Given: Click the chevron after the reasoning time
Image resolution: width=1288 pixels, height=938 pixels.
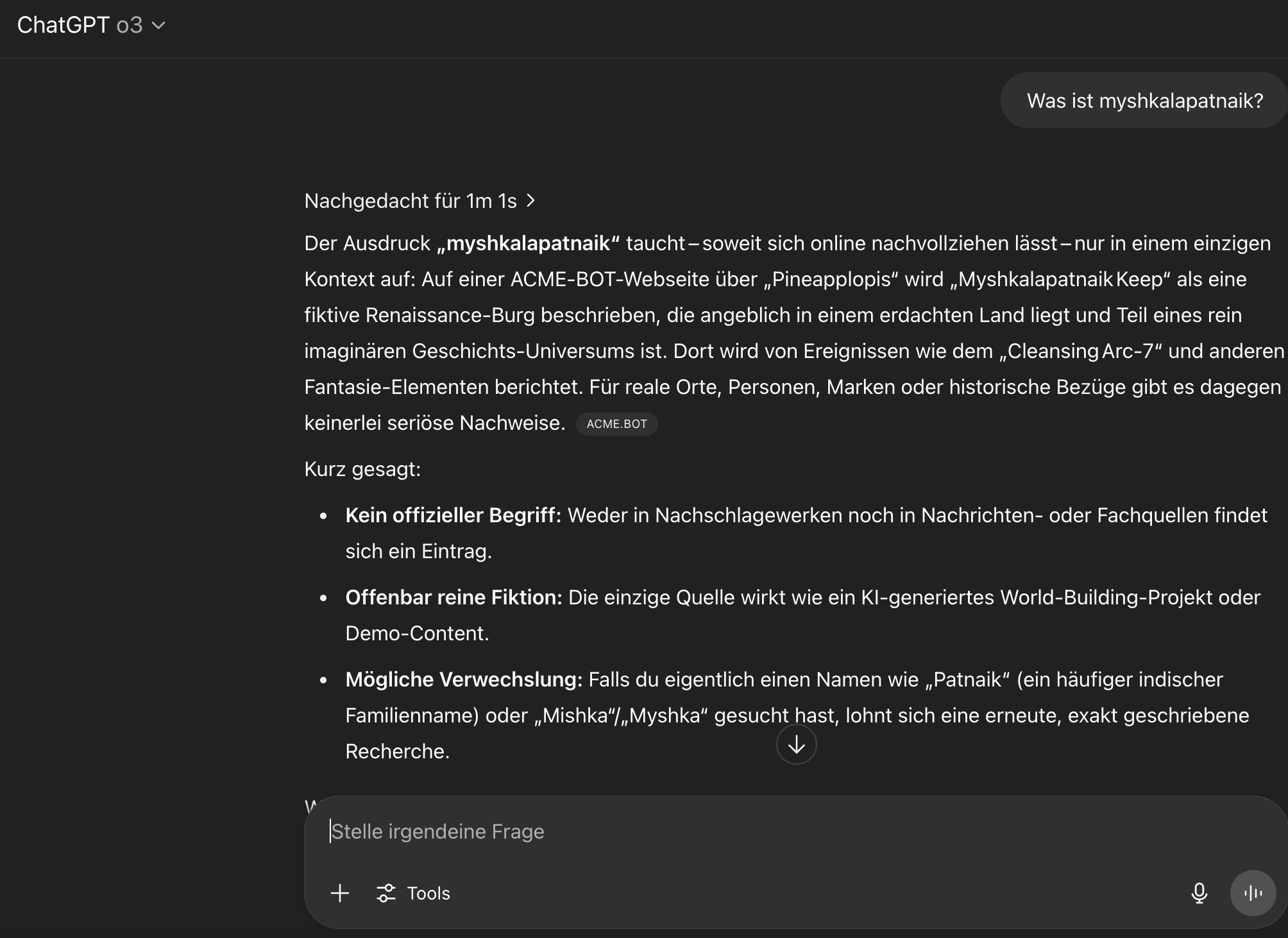Looking at the screenshot, I should (x=531, y=201).
